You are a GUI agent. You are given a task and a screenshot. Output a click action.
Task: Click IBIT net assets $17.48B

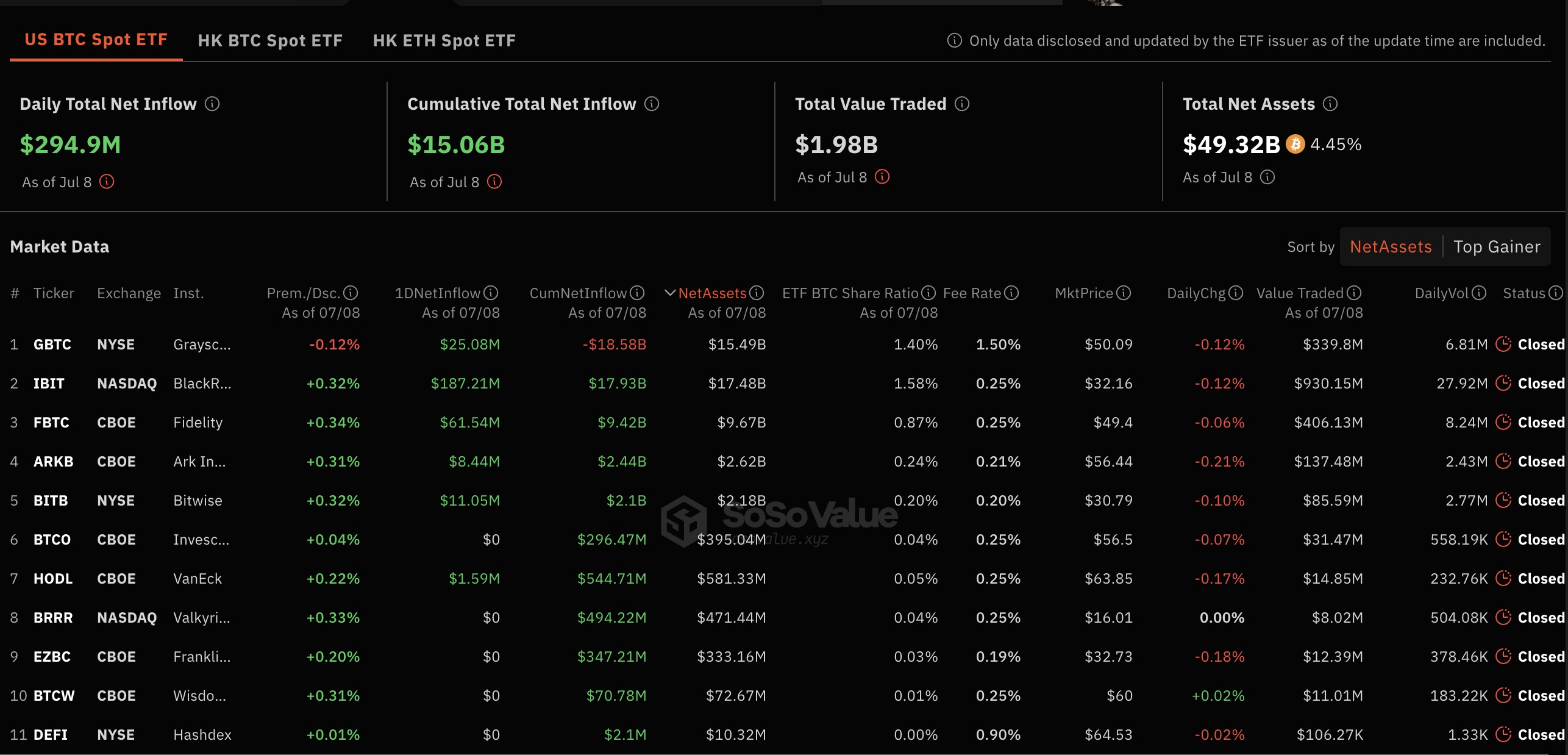[x=737, y=383]
